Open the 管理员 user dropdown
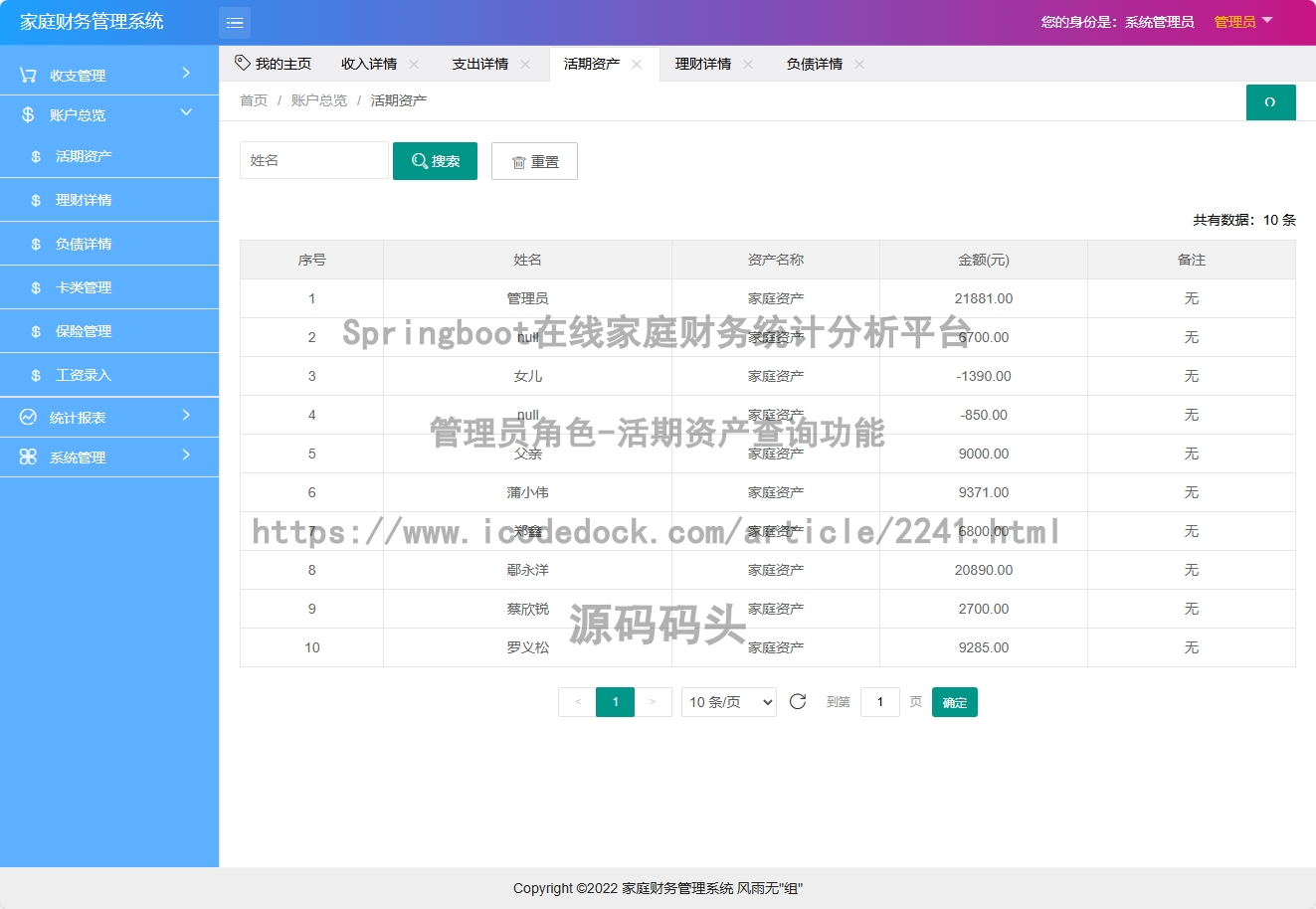This screenshot has width=1316, height=909. point(1243,22)
